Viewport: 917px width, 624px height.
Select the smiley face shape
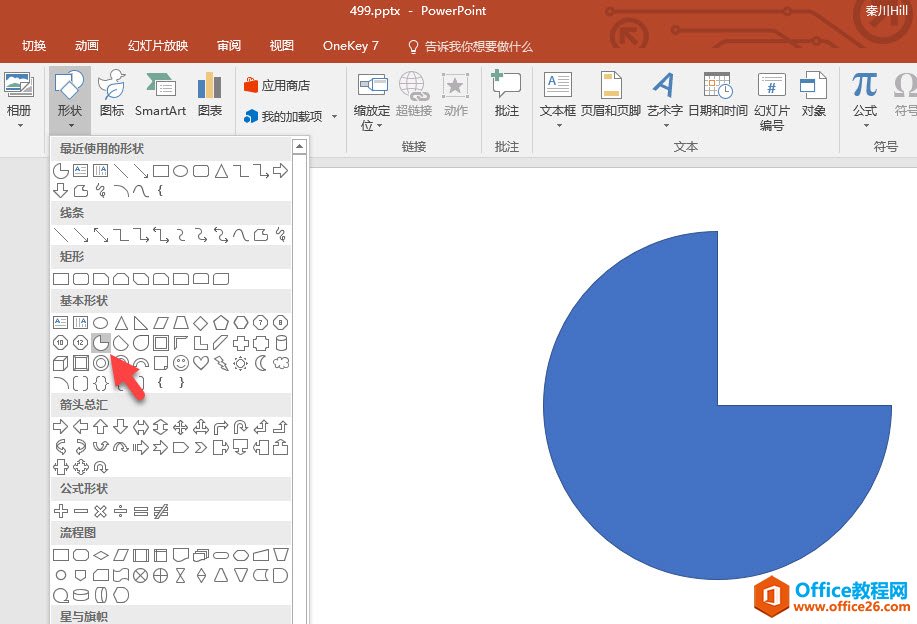181,363
